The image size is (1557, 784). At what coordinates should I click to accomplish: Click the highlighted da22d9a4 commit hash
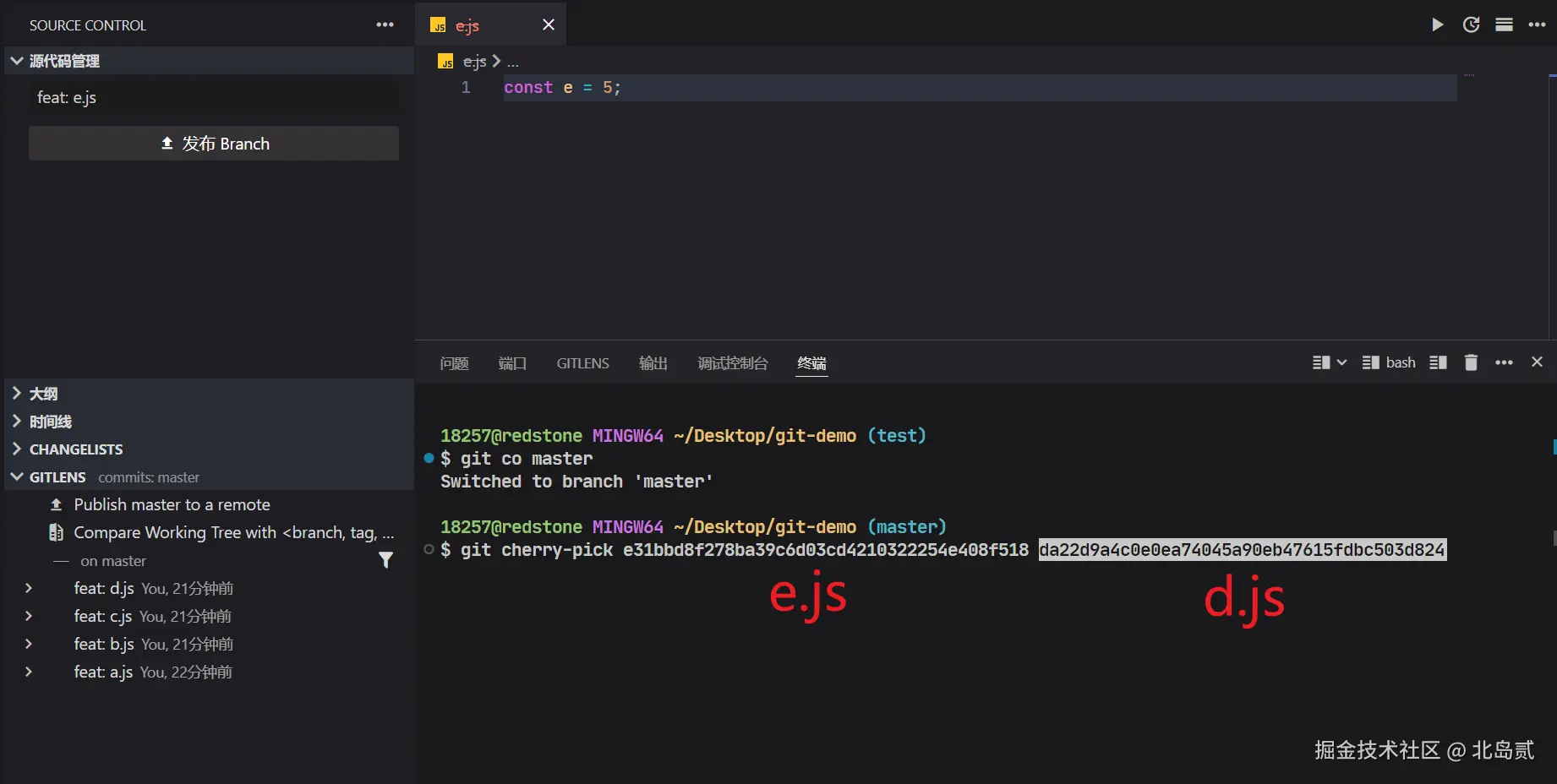tap(1243, 550)
